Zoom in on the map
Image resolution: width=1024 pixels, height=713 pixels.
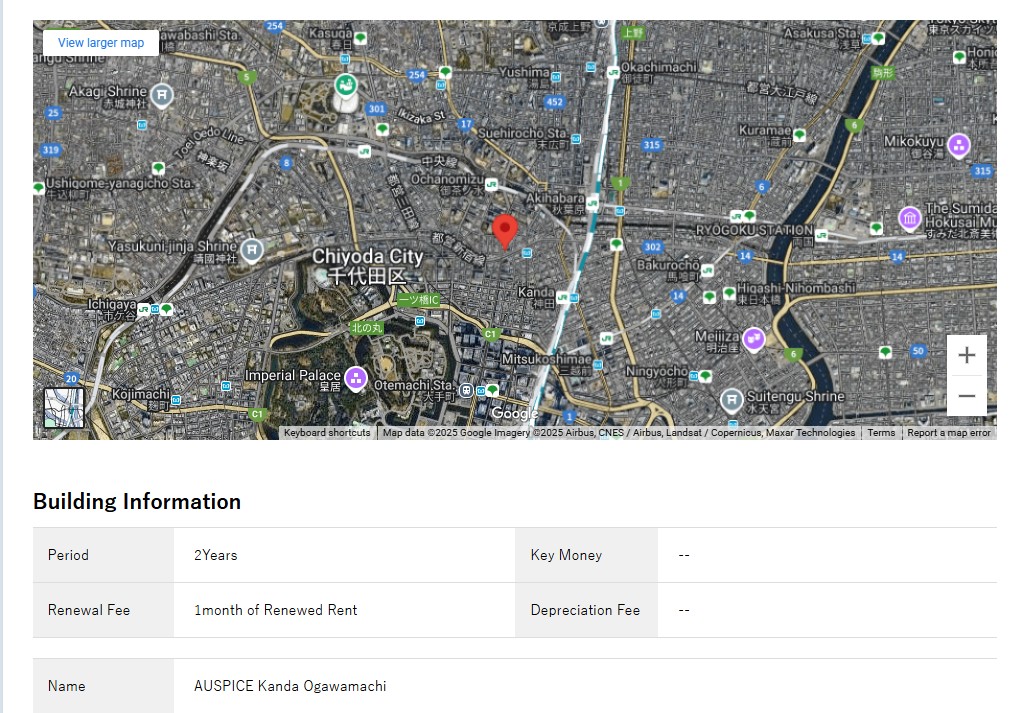point(967,355)
